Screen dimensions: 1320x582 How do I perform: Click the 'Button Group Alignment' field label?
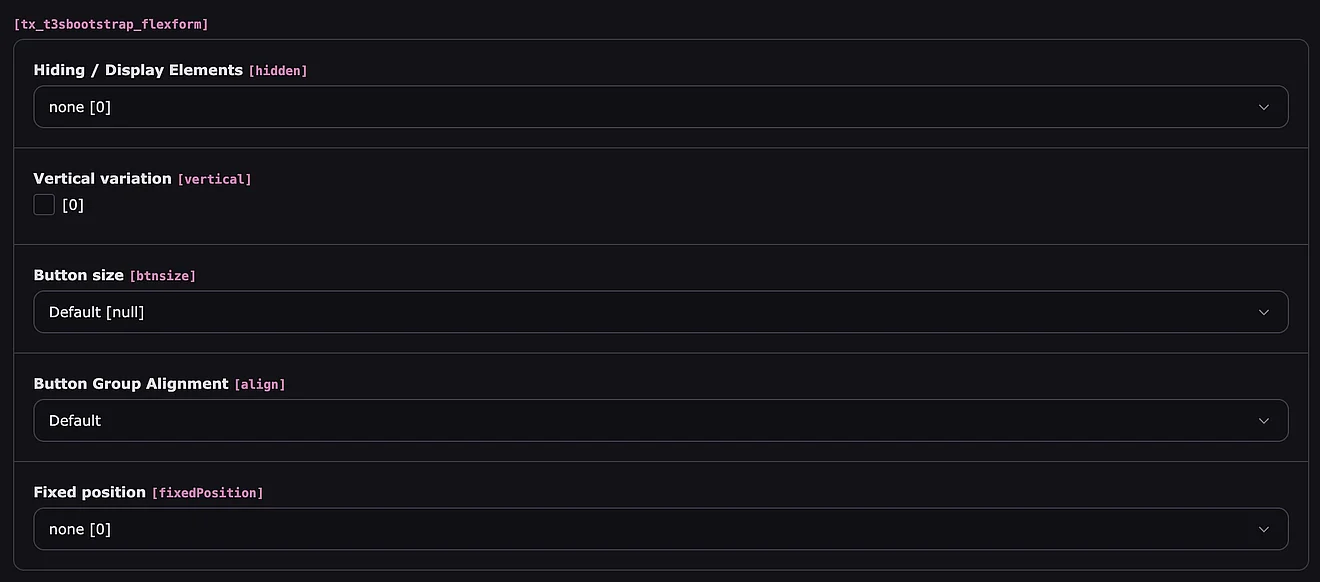point(131,384)
